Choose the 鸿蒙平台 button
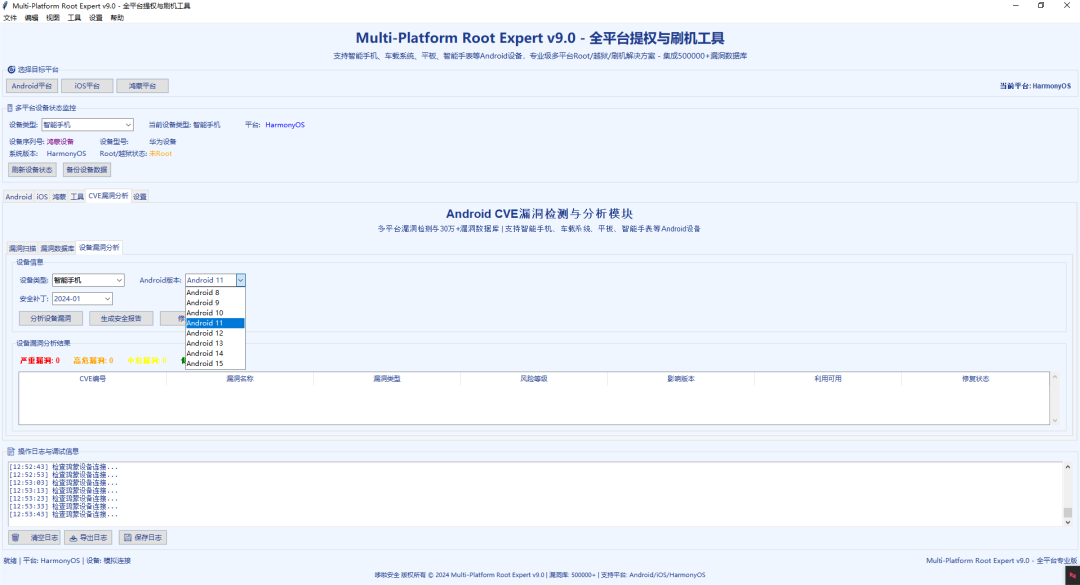The image size is (1080, 585). (143, 86)
